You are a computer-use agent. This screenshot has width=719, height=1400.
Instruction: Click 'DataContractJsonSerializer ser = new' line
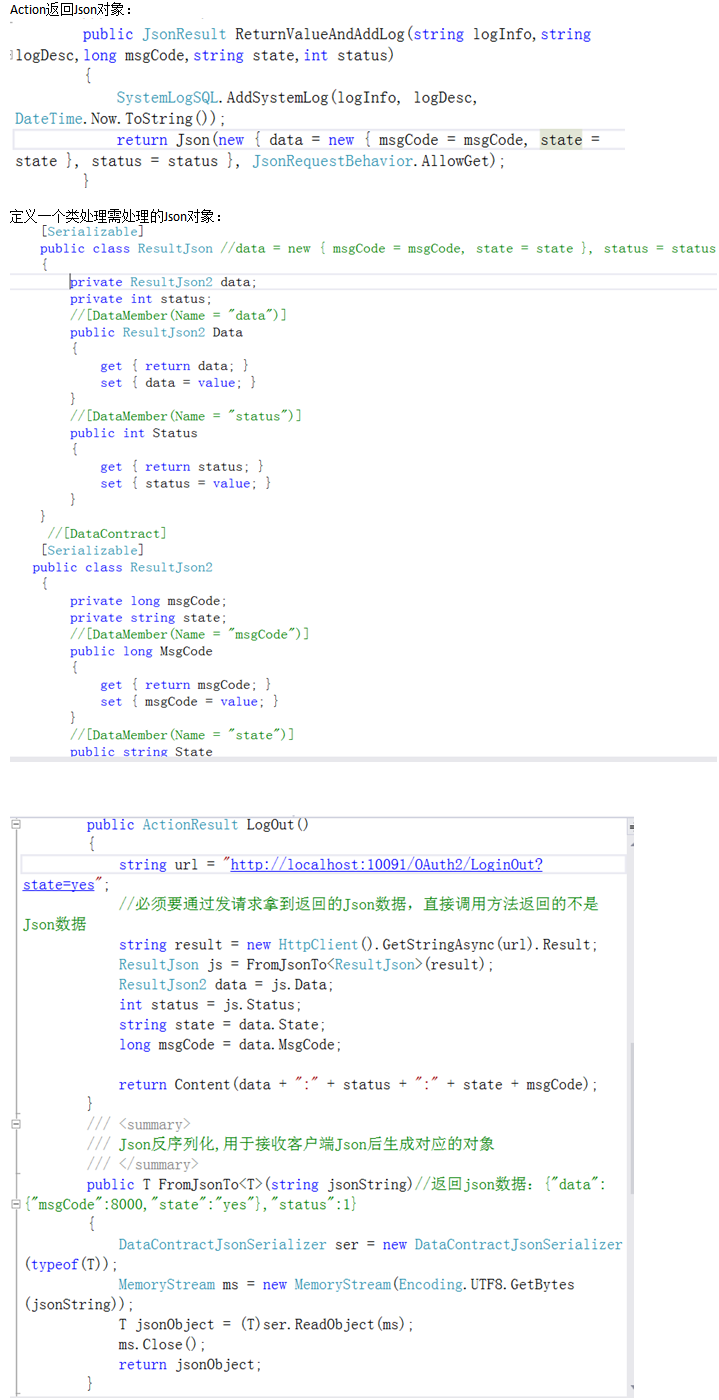point(370,1245)
